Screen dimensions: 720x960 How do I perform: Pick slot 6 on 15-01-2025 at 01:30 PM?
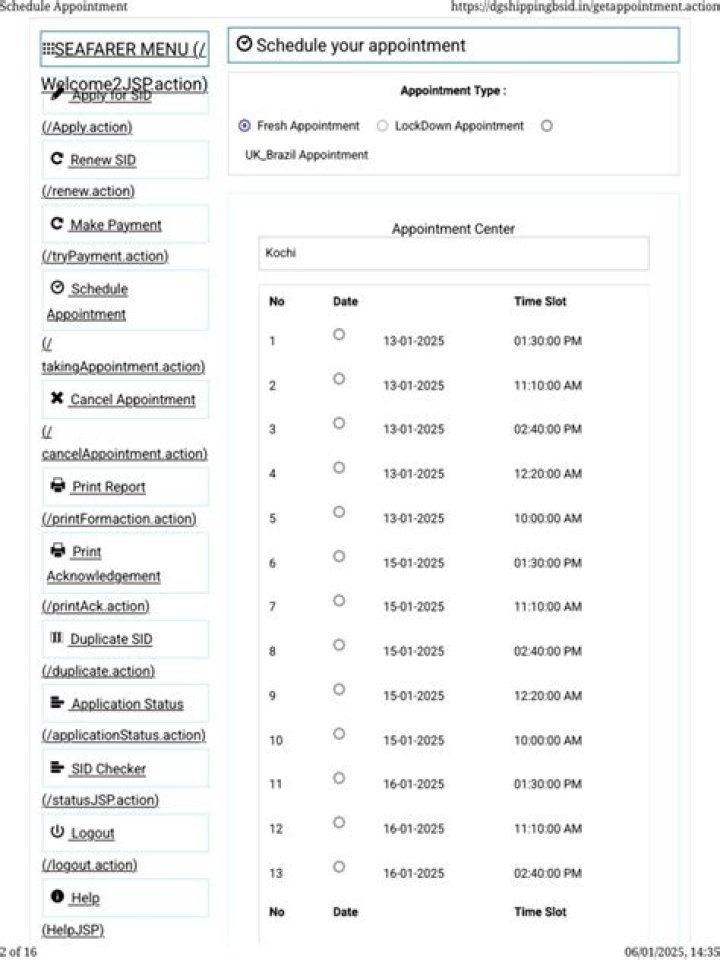tap(339, 556)
